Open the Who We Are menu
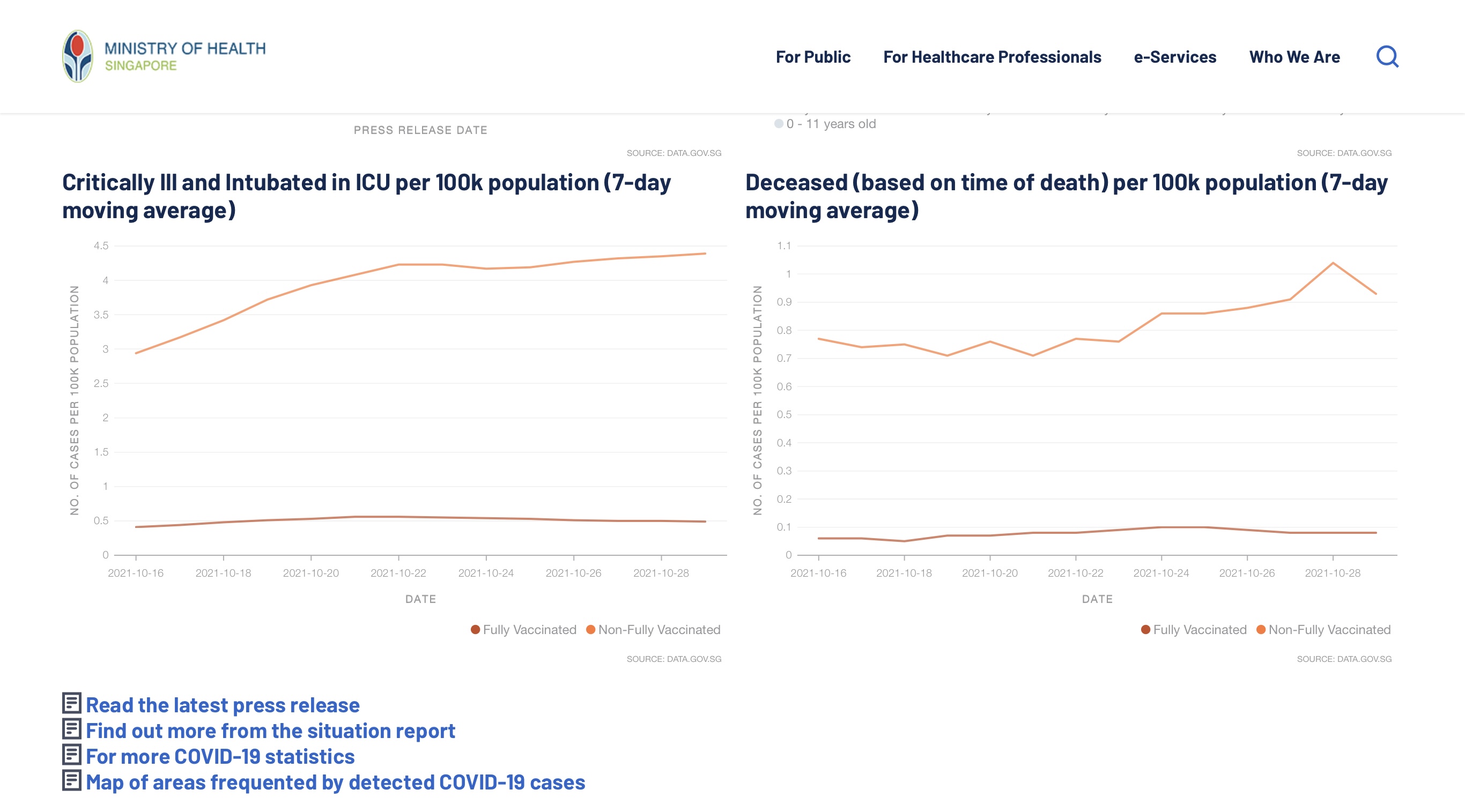Image resolution: width=1465 pixels, height=812 pixels. pos(1294,57)
